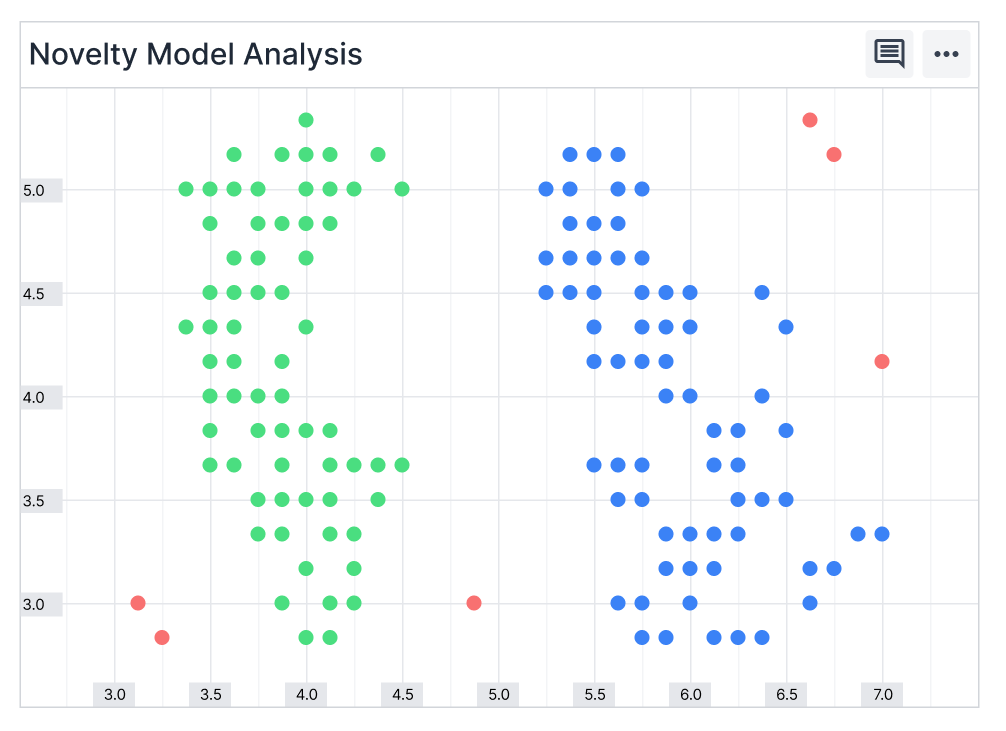1006x731 pixels.
Task: Click the 6.0 label on the x-axis
Action: pos(690,694)
